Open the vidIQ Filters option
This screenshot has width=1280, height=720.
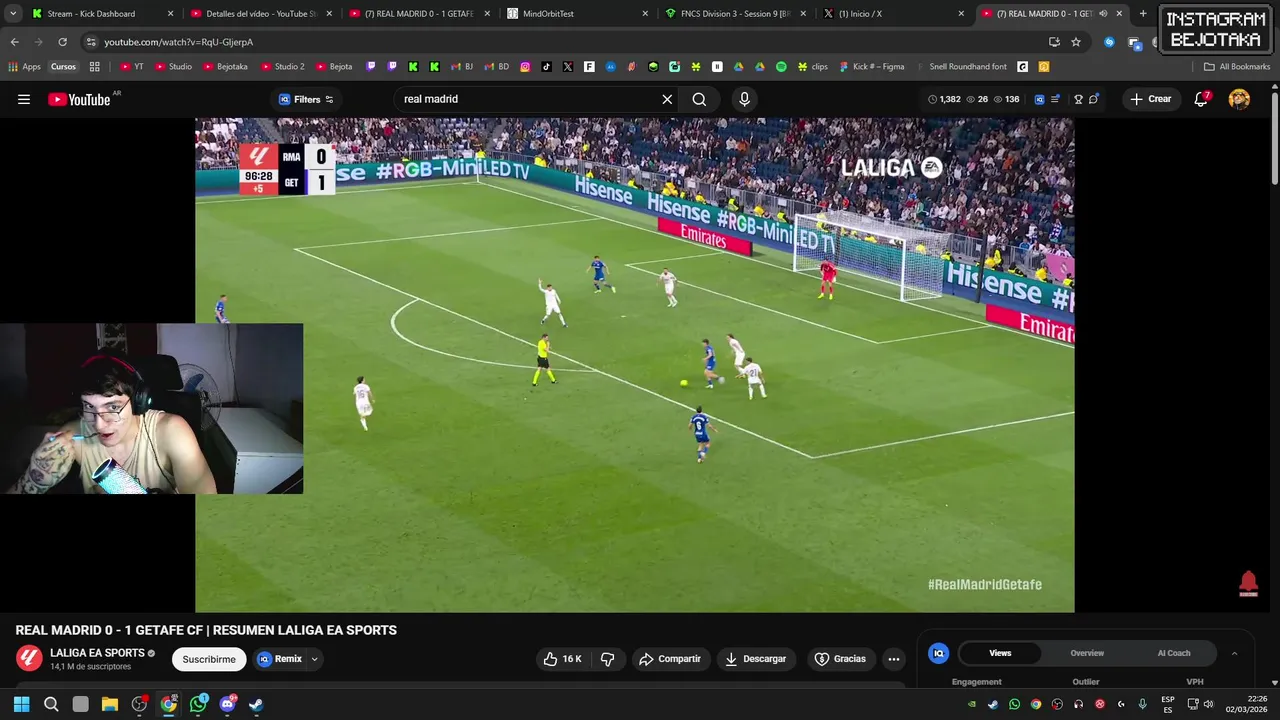[306, 99]
